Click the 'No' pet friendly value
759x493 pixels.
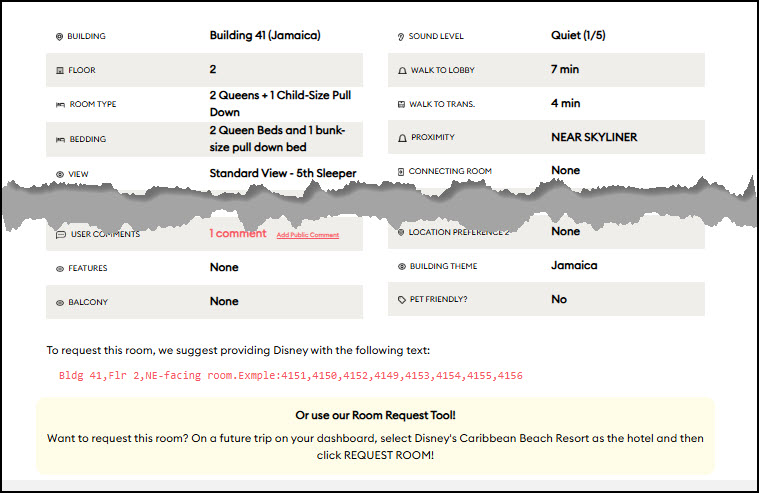[x=559, y=299]
